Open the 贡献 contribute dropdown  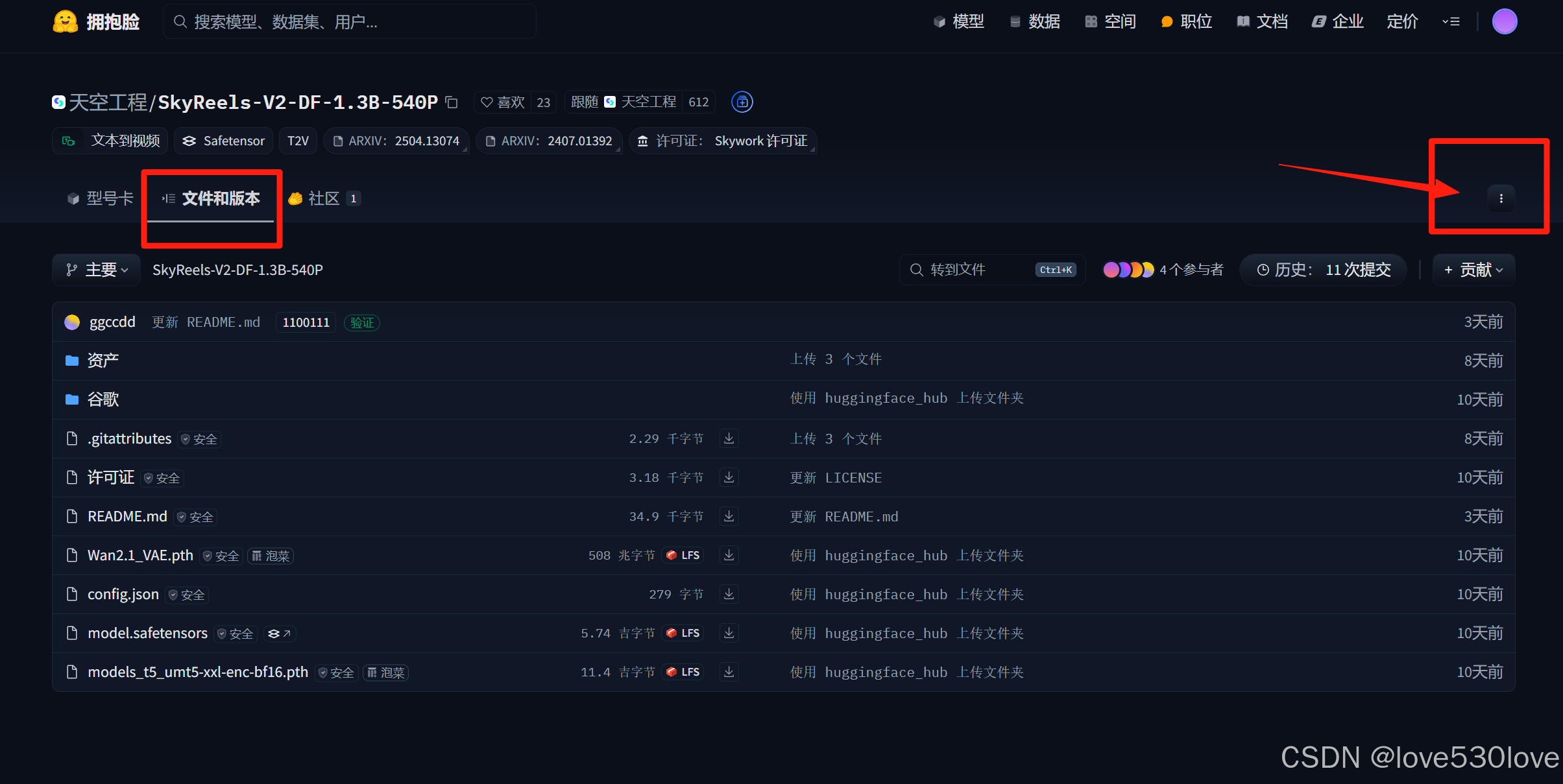(x=1473, y=270)
